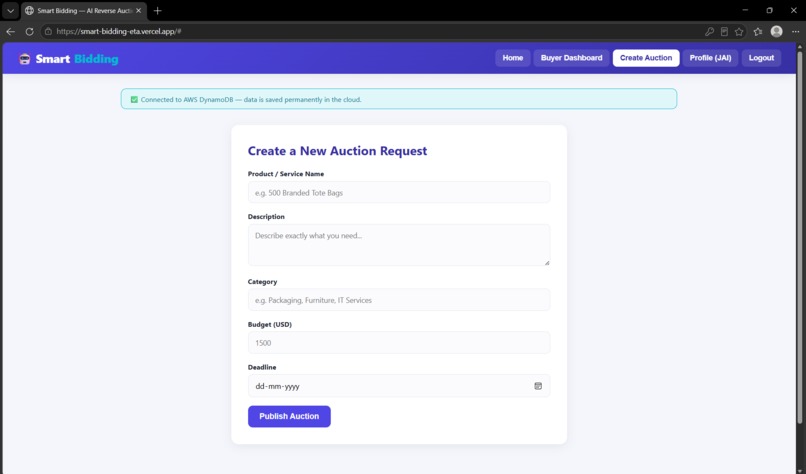Open the calendar picker in Deadline field
The width and height of the screenshot is (806, 474).
538,386
